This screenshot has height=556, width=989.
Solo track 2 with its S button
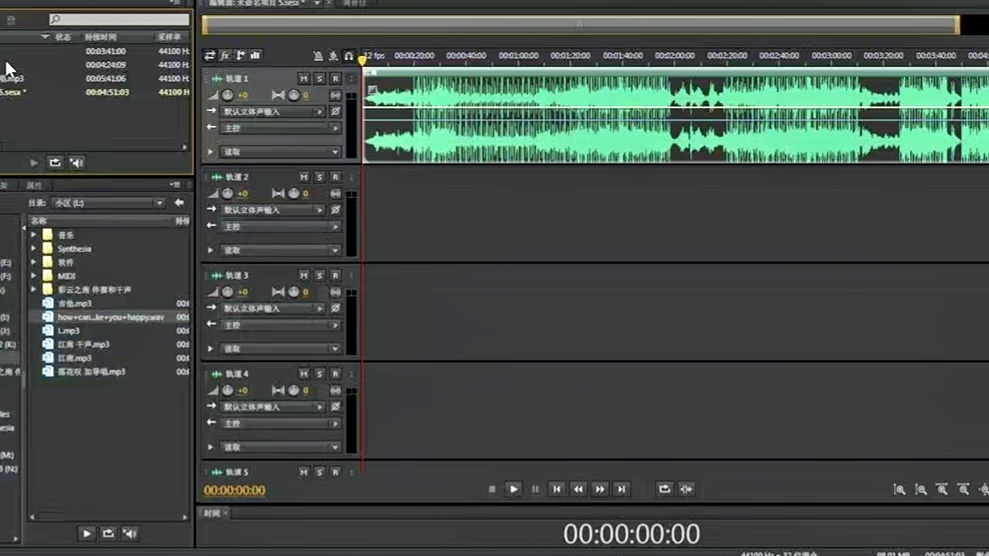coord(319,177)
